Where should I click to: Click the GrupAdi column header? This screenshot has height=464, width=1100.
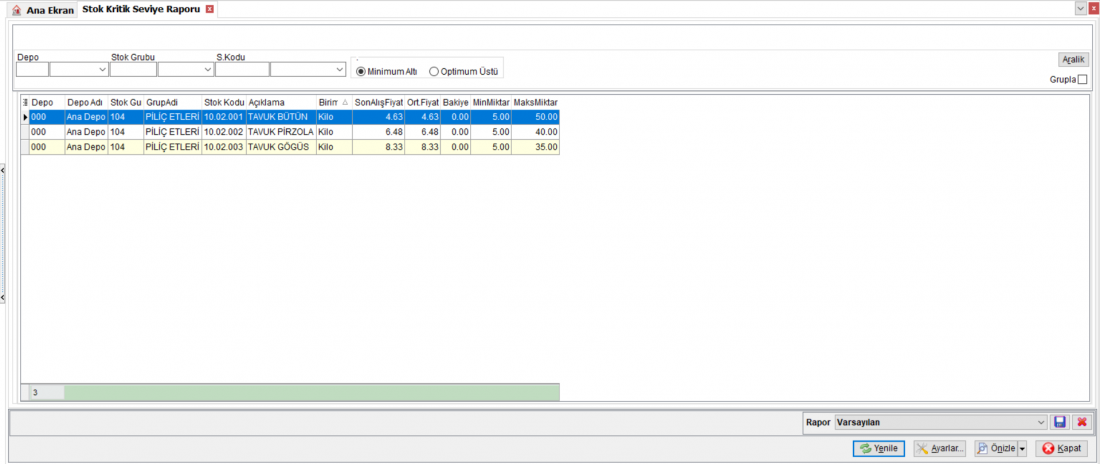pos(173,102)
